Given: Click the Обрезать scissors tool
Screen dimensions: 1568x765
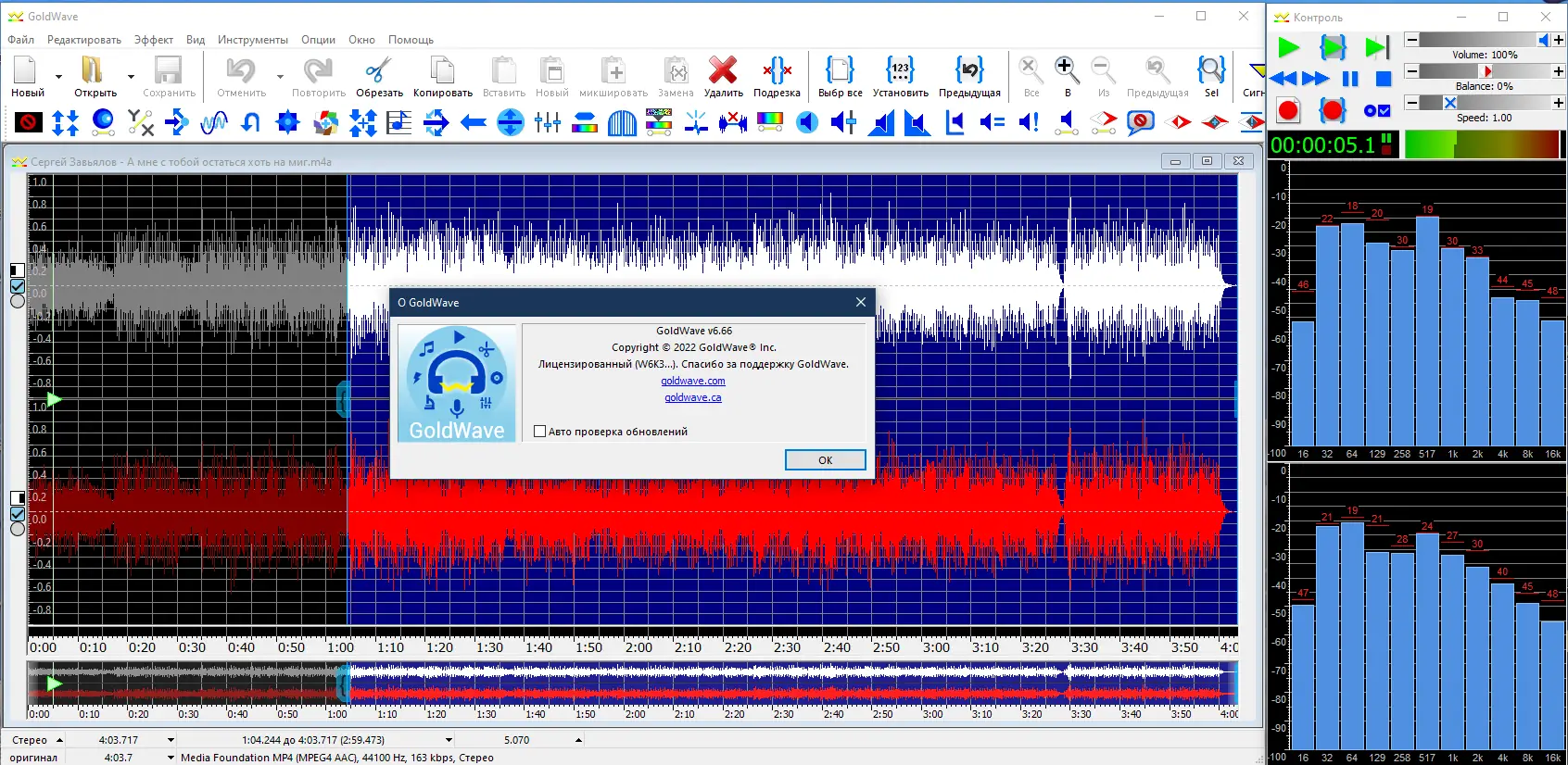Looking at the screenshot, I should [379, 71].
